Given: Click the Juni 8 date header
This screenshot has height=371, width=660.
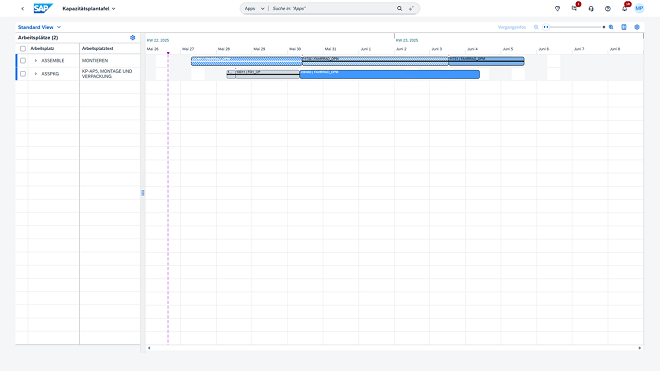Looking at the screenshot, I should point(615,49).
